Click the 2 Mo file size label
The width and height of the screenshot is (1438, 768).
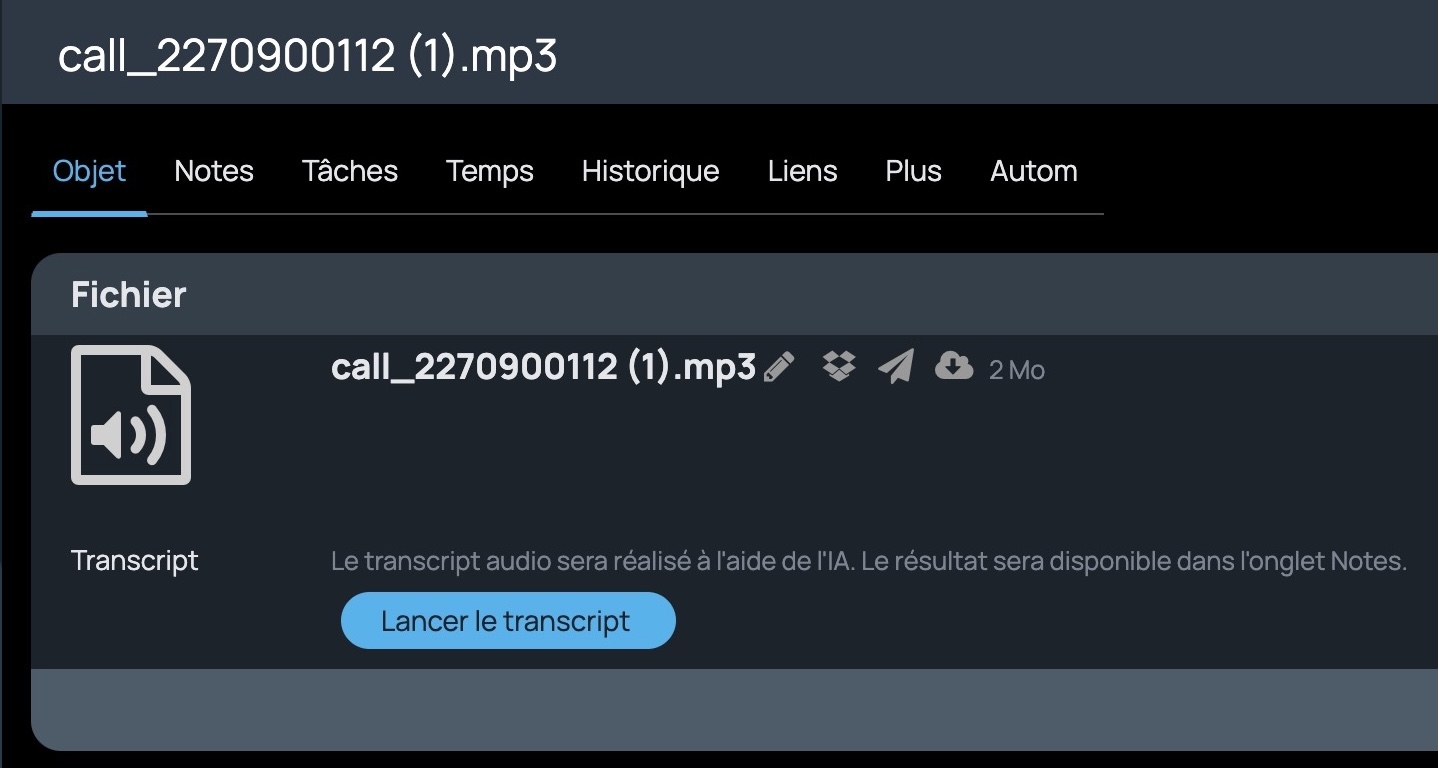[1017, 370]
